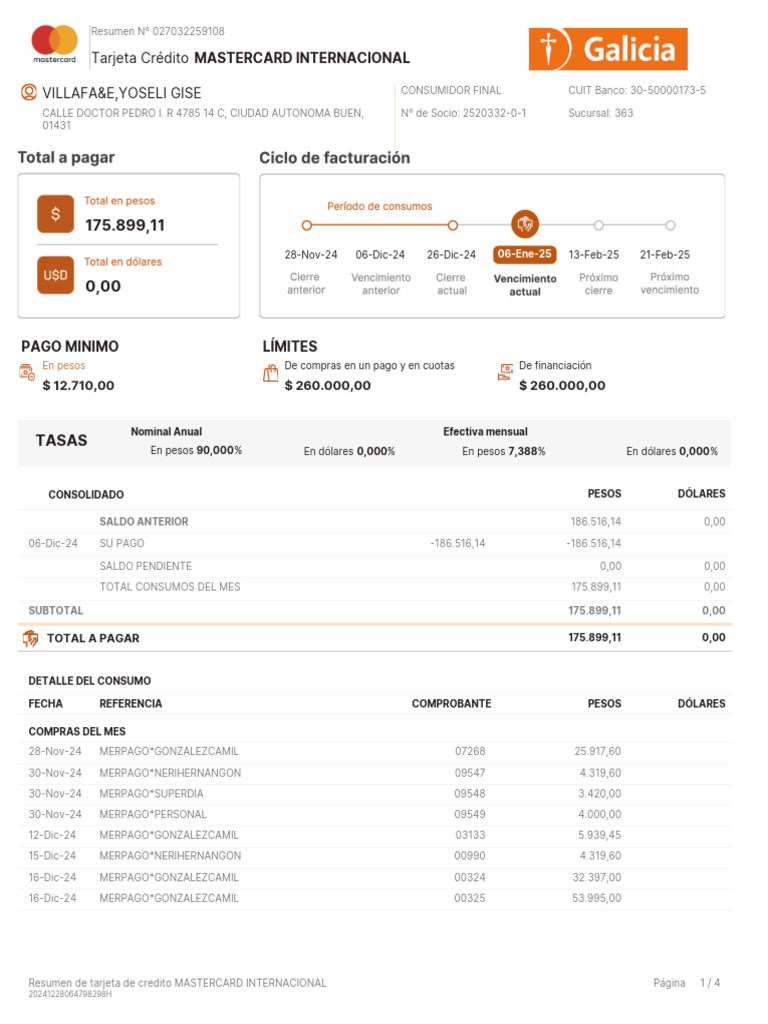
Task: Select the 26-Dic-24 Cierre actual marker
Action: tap(453, 225)
